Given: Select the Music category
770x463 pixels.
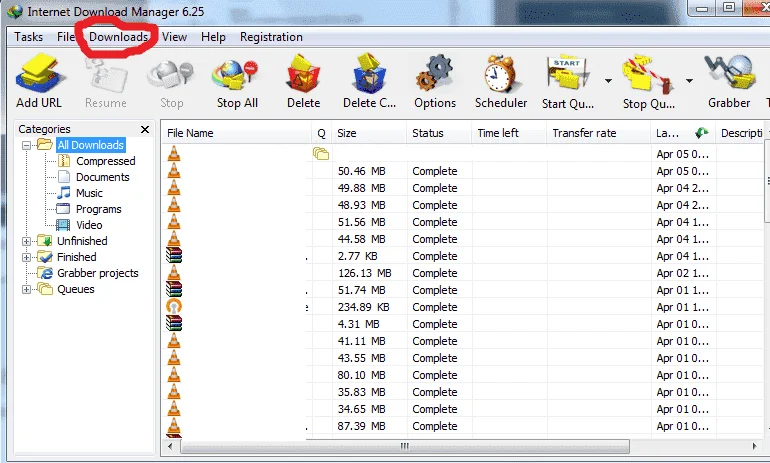Looking at the screenshot, I should pos(89,193).
